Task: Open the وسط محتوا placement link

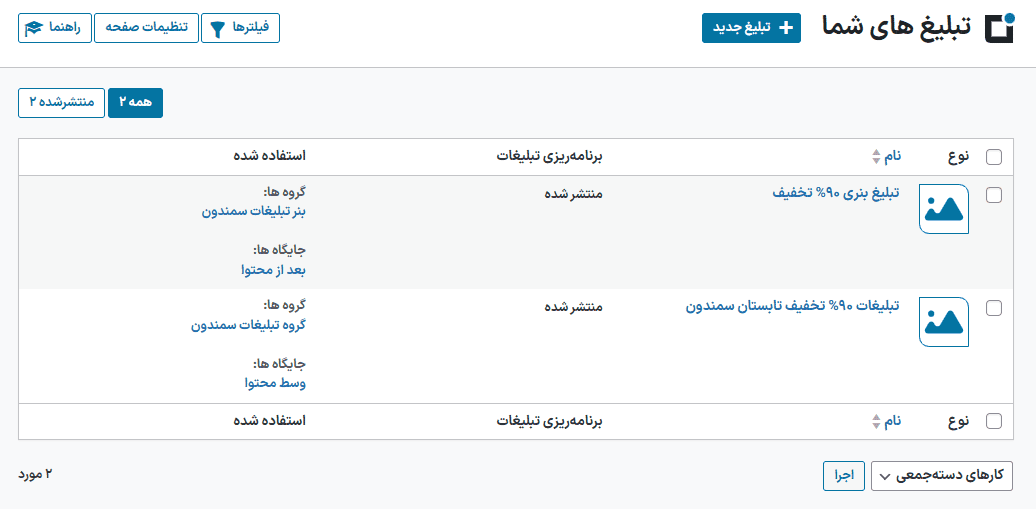Action: [275, 383]
